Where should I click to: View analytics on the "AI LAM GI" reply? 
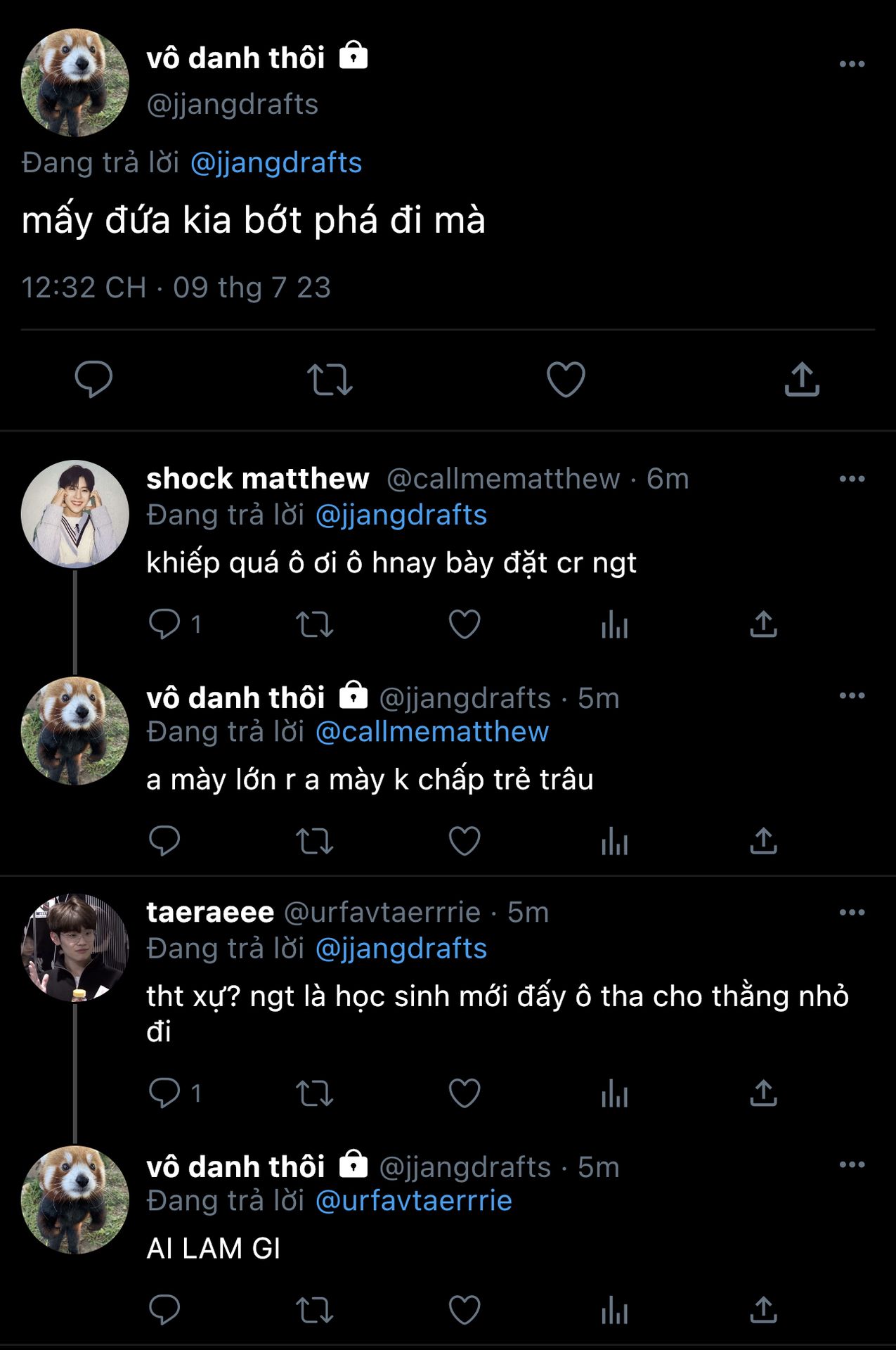(614, 1310)
